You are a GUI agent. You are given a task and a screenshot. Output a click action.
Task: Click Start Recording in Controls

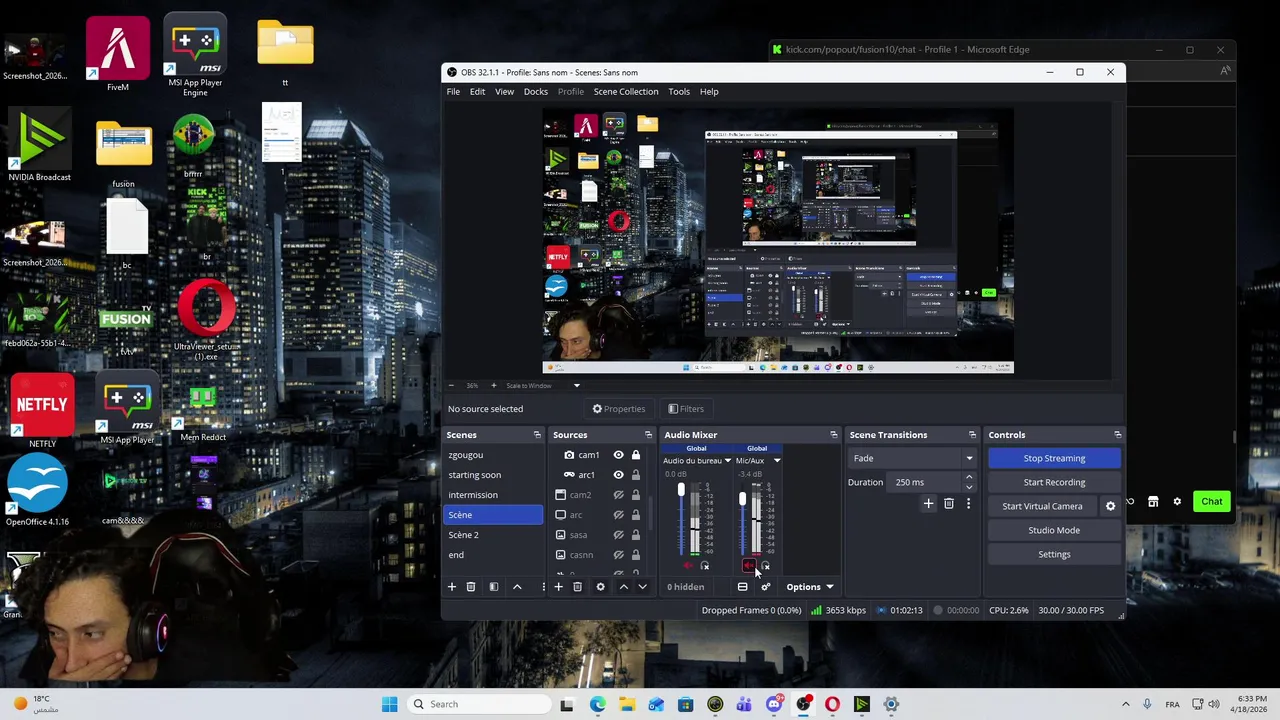(1054, 482)
